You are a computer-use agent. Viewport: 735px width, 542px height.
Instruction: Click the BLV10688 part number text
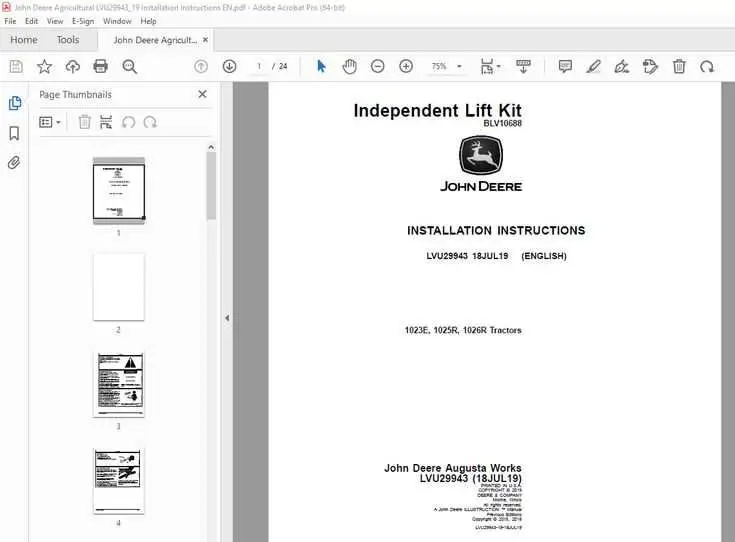click(x=502, y=123)
